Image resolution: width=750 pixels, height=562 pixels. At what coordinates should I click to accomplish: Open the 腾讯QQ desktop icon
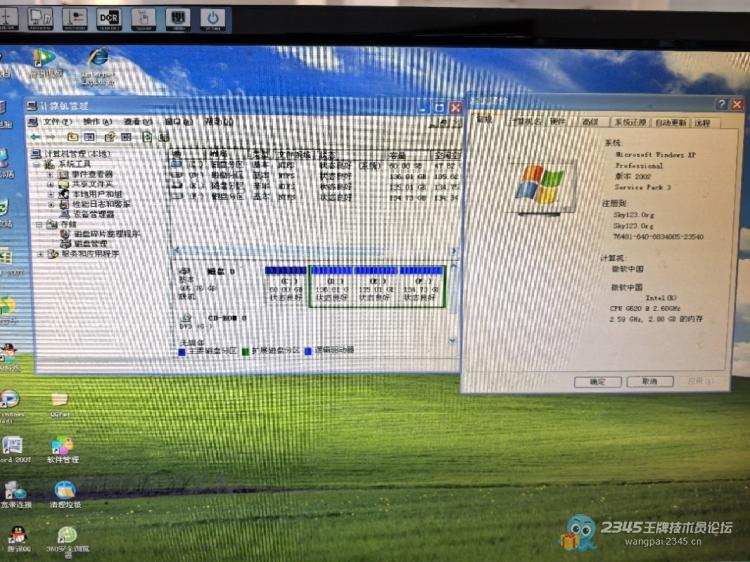pyautogui.click(x=16, y=536)
